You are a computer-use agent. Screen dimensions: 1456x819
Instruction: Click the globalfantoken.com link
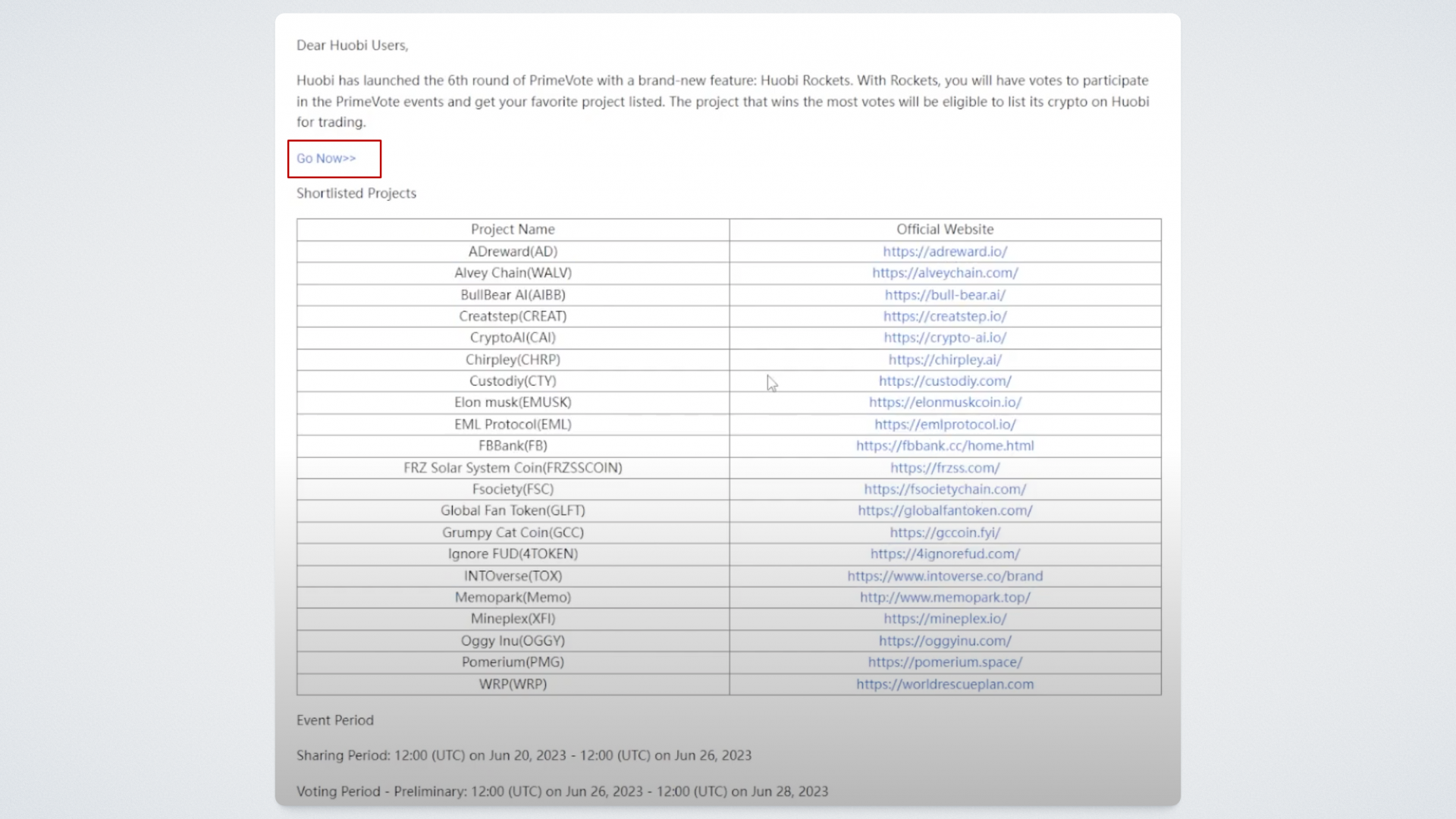[945, 510]
